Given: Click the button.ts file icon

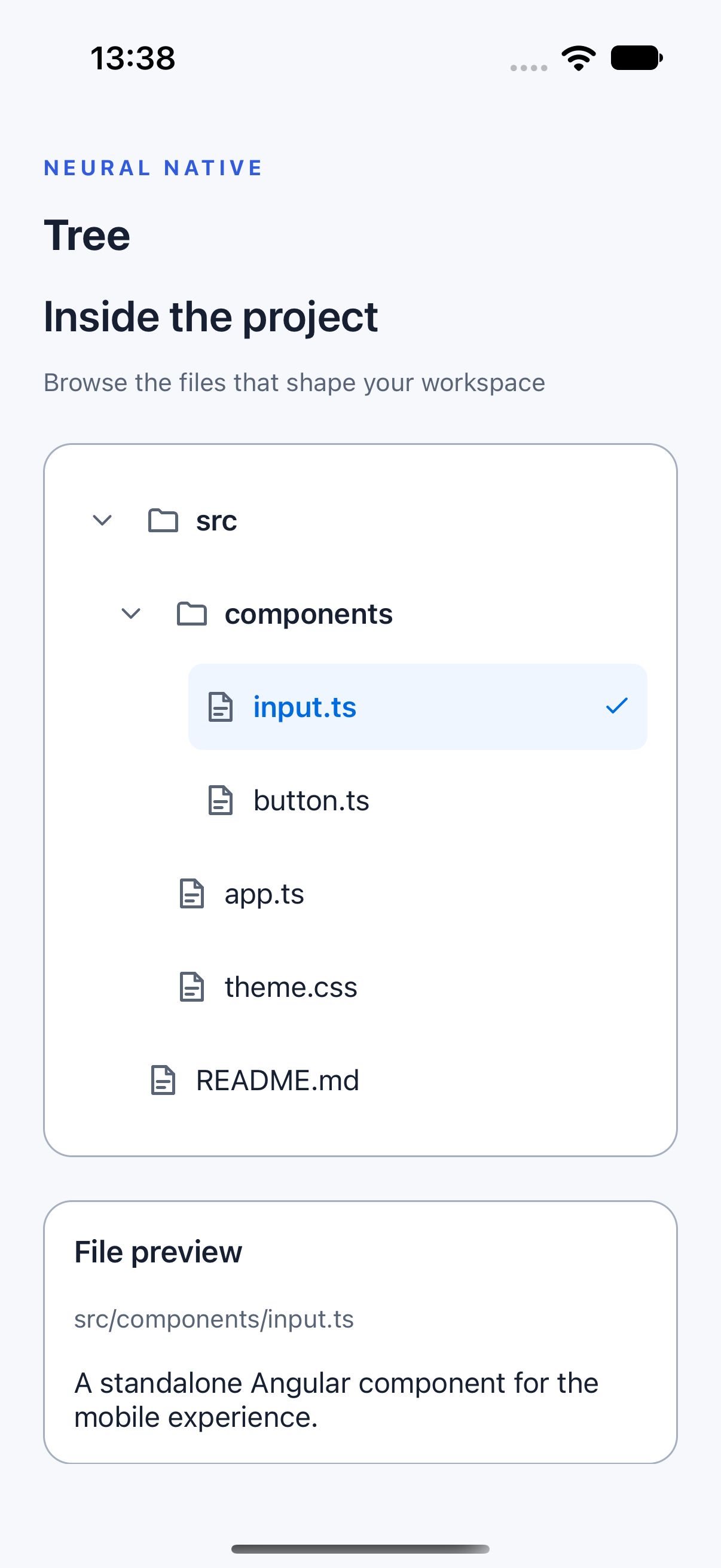Looking at the screenshot, I should click(220, 800).
